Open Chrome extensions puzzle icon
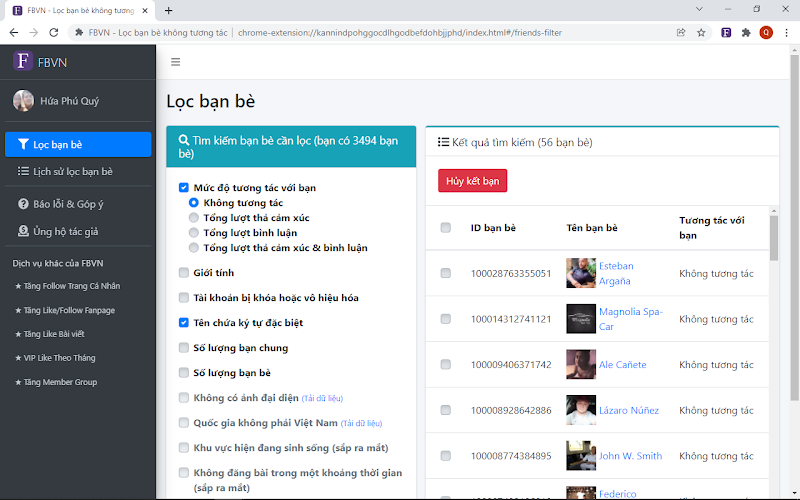 click(x=746, y=33)
